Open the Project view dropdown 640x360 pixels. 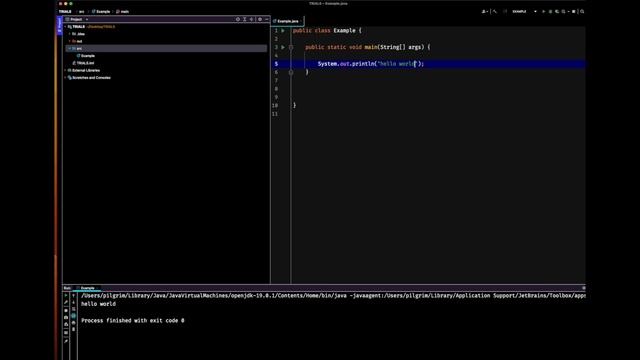(87, 19)
